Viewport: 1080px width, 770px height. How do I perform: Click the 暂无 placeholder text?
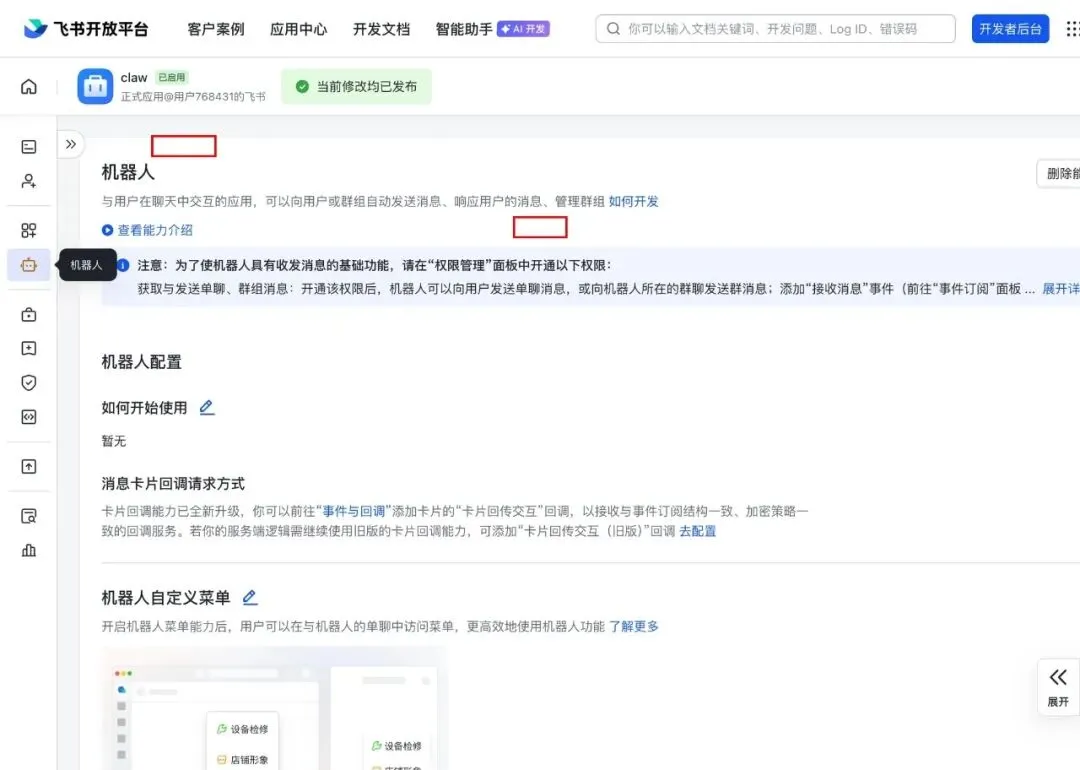[x=114, y=441]
